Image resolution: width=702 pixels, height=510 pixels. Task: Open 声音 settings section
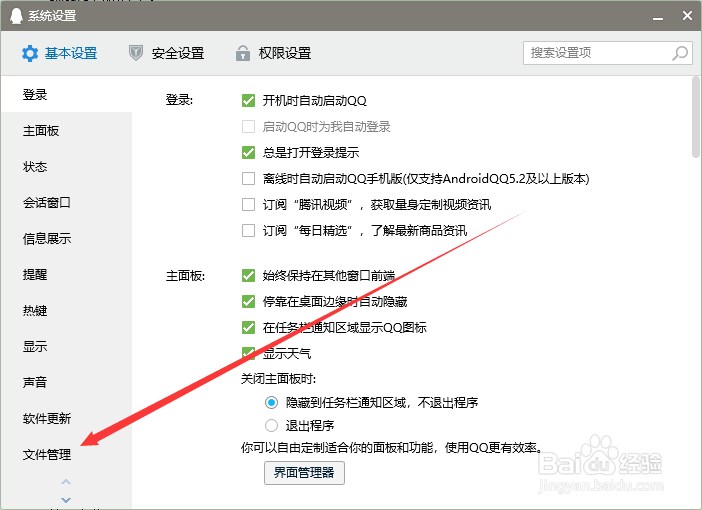coord(67,382)
